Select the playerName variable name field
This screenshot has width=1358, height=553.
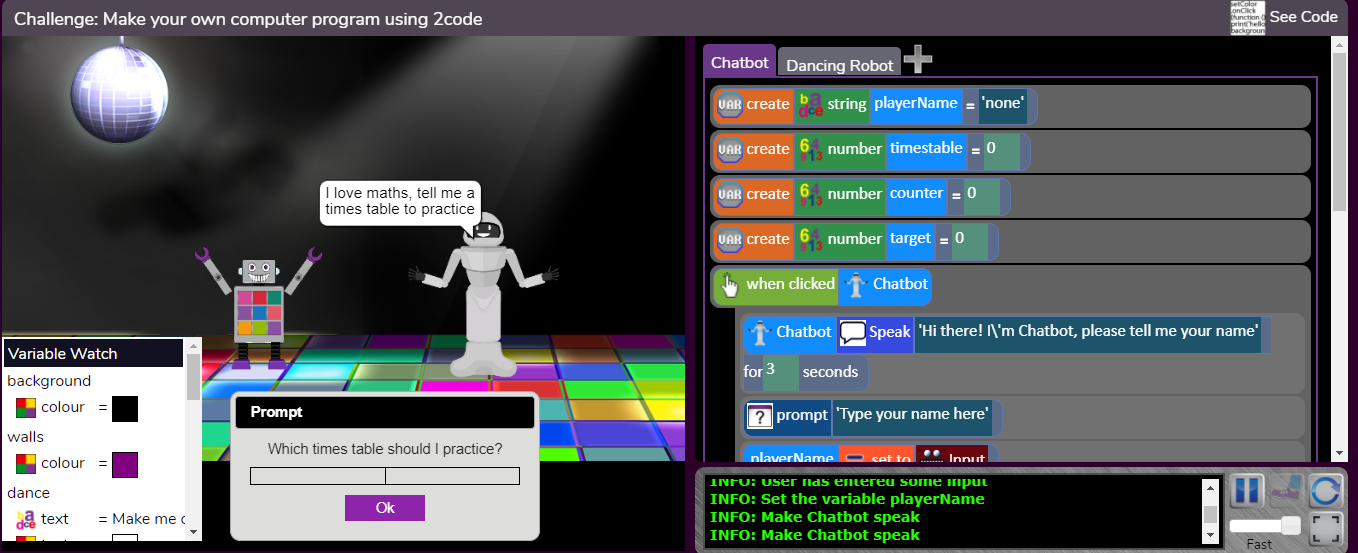[915, 104]
